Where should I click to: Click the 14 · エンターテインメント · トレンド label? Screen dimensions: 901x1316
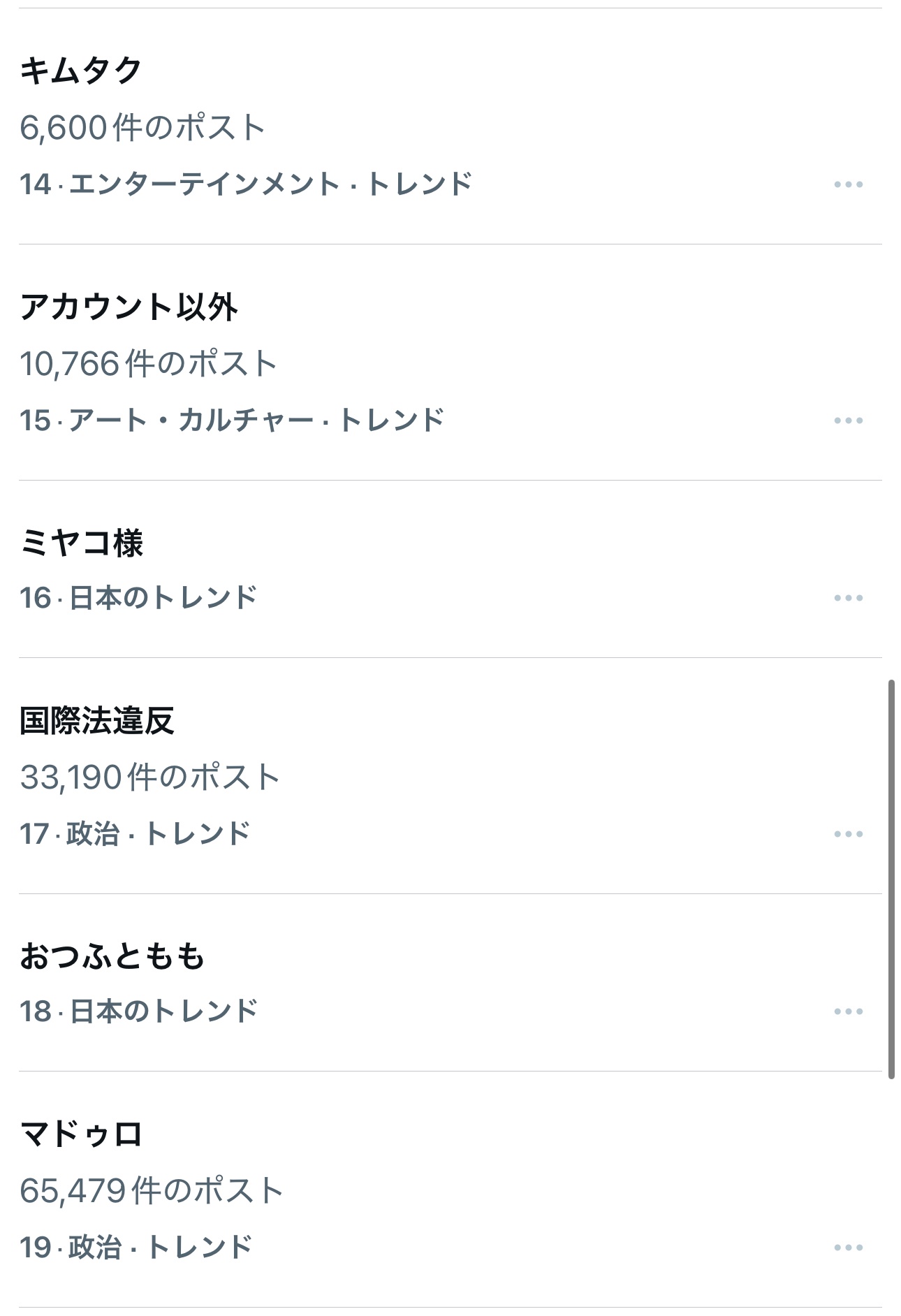[246, 184]
